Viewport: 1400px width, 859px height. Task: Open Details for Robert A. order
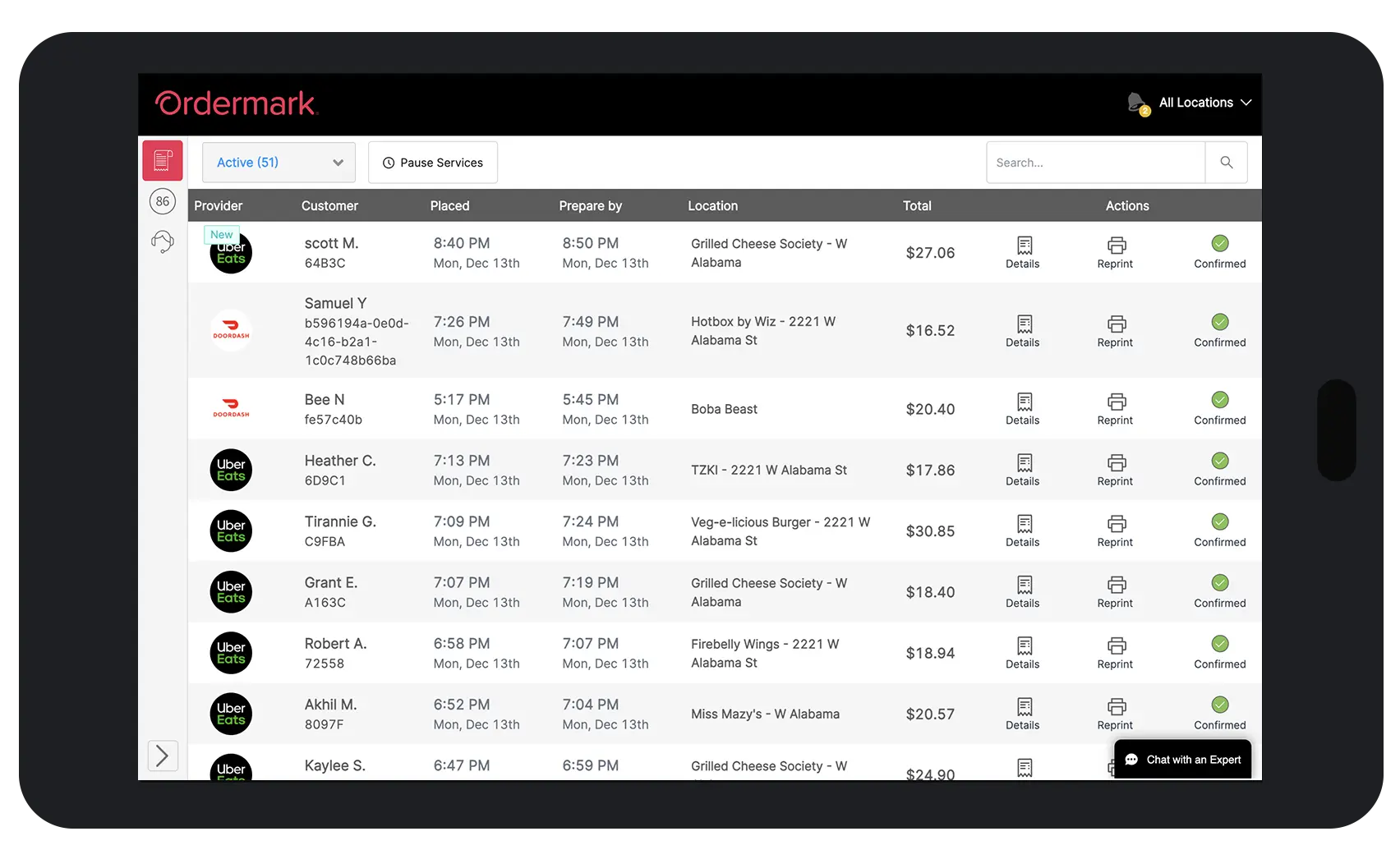(x=1023, y=653)
